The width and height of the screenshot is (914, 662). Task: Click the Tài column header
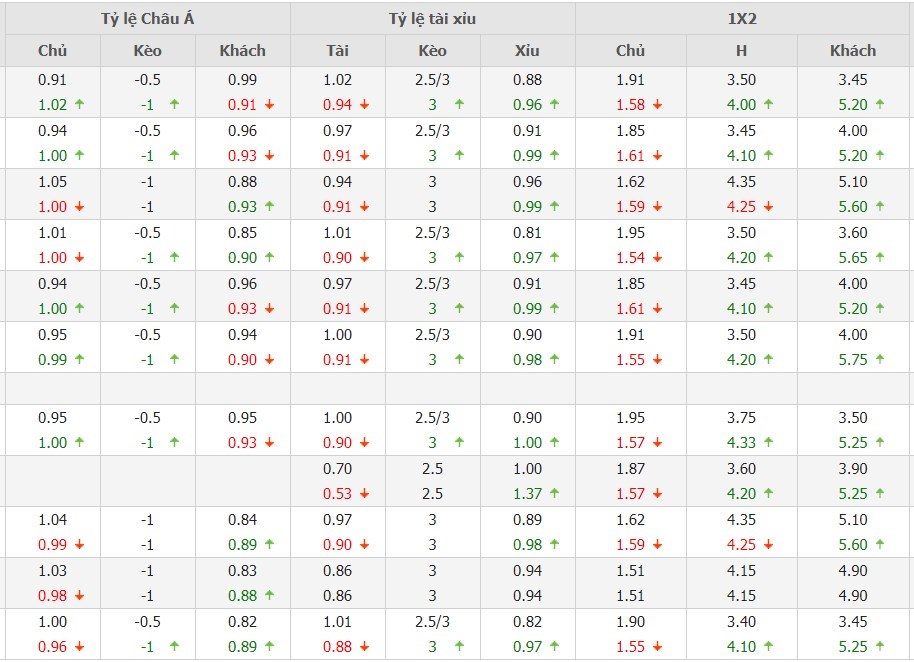tap(338, 51)
